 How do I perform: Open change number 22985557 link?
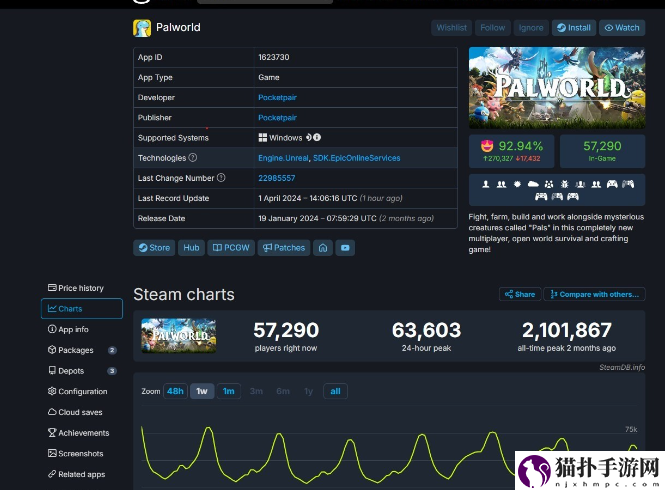(277, 178)
